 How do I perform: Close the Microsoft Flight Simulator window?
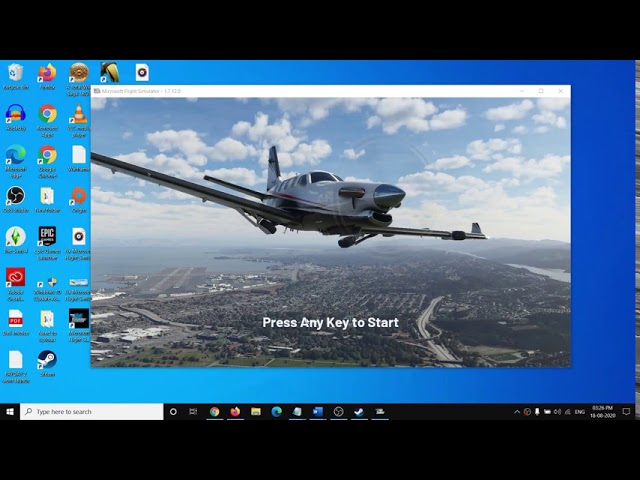click(x=560, y=91)
